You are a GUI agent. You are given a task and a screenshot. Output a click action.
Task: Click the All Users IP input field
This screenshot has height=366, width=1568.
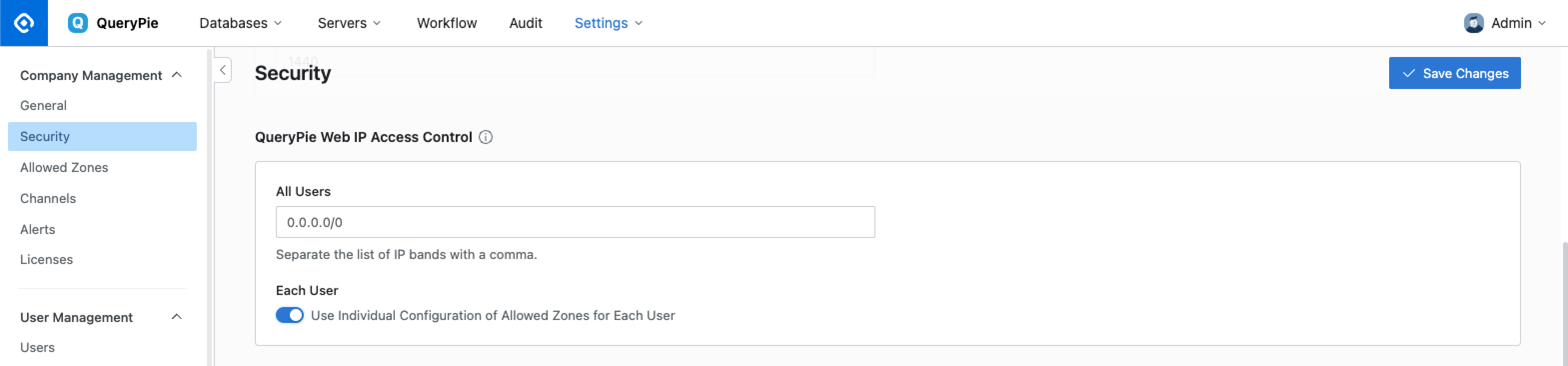575,222
